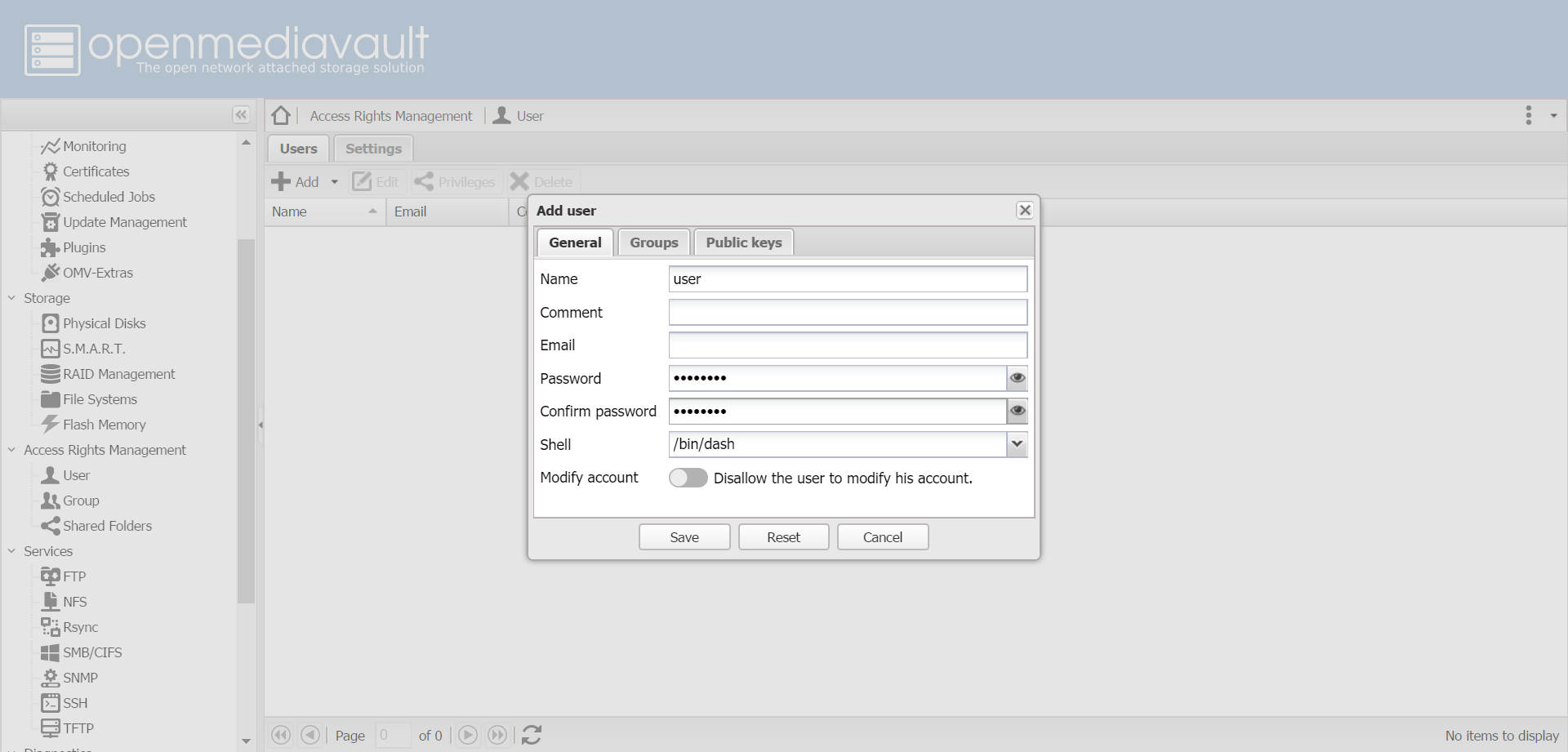Open the Shell dropdown

1017,444
